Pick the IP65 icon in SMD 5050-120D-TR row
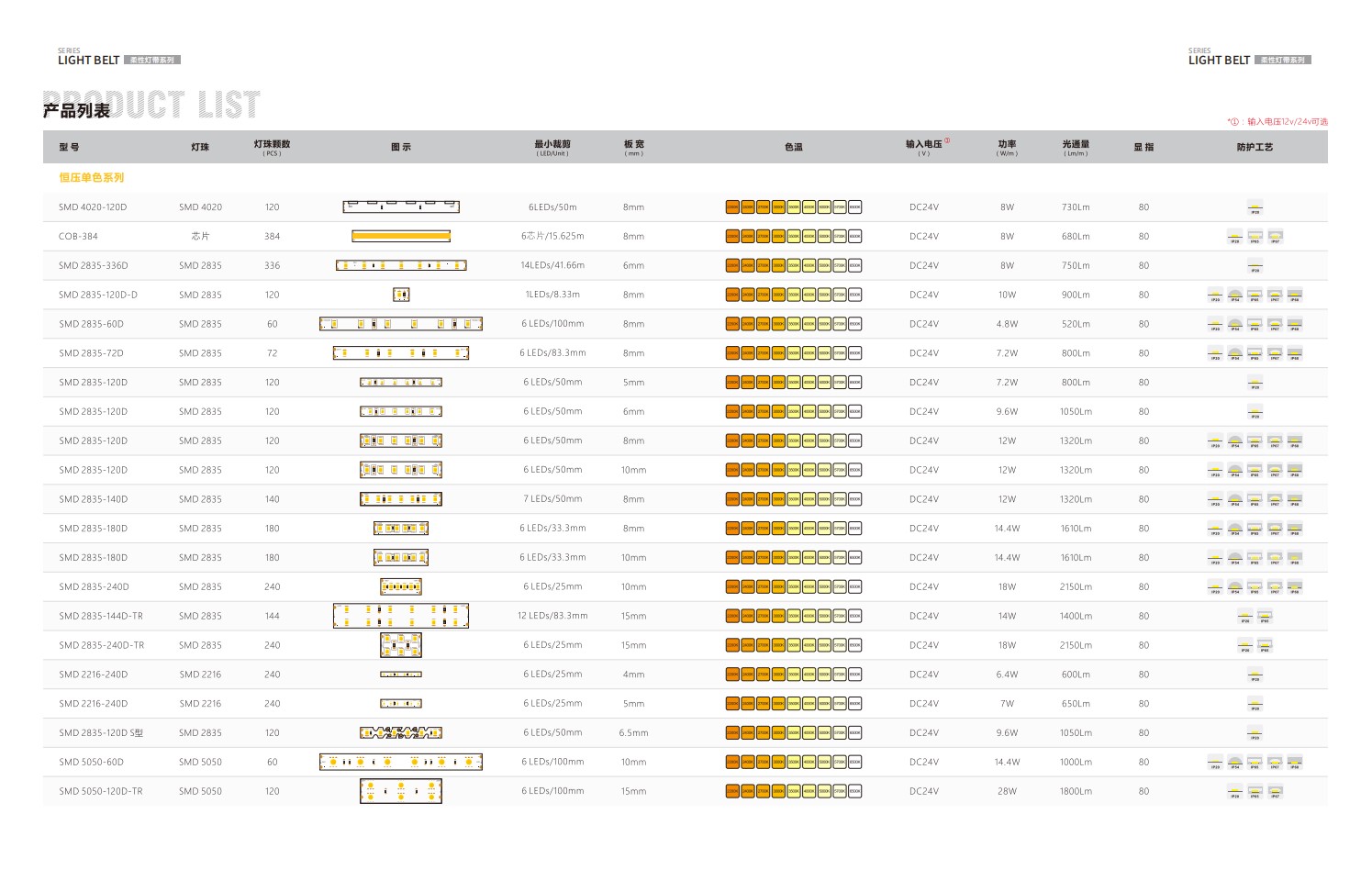This screenshot has width=1372, height=881. pos(1255,792)
